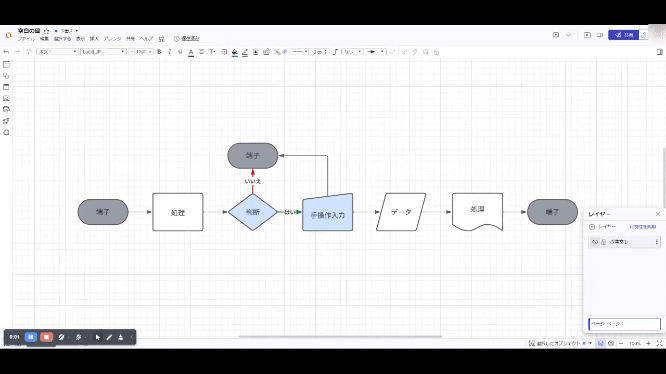Open the selected objects dropdown in status bar

tap(561, 343)
